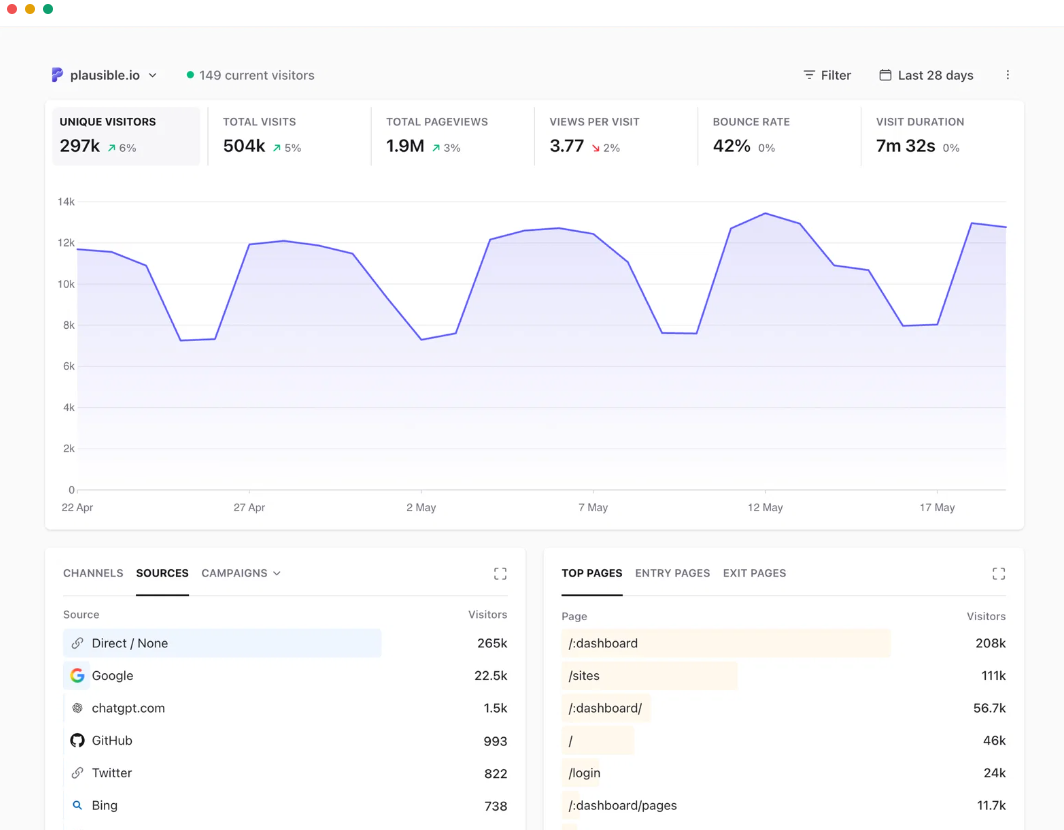Click the 22.5k visitors value for Google
1064x830 pixels.
pos(491,676)
